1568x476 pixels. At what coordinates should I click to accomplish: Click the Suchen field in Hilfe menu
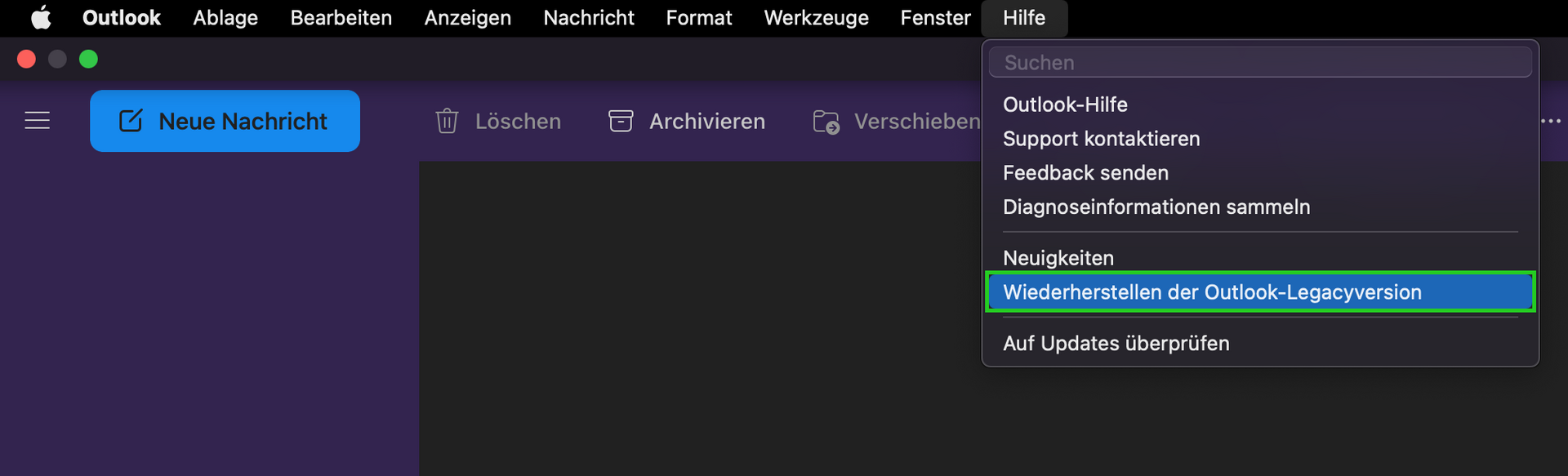[1260, 62]
